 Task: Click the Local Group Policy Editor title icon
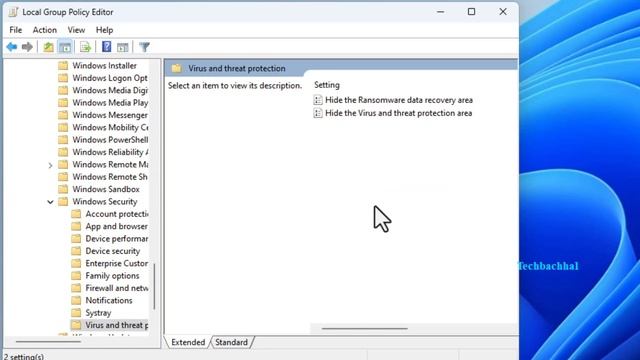pyautogui.click(x=13, y=12)
